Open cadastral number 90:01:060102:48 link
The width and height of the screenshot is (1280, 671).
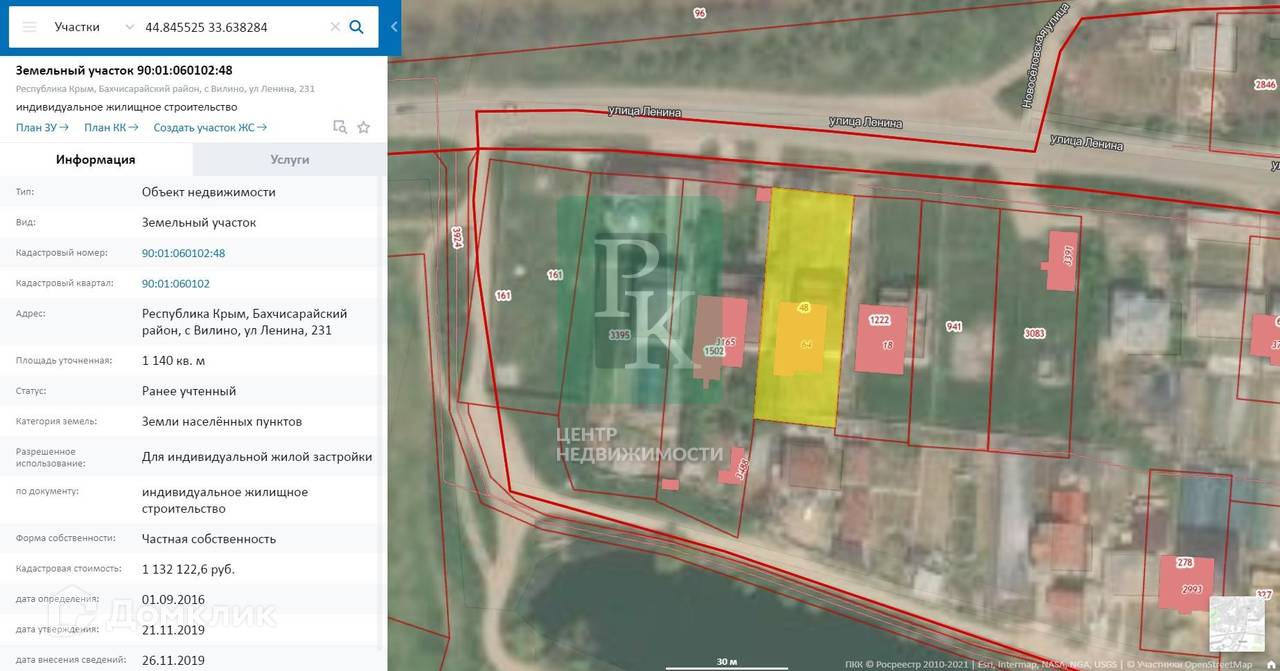(x=183, y=253)
